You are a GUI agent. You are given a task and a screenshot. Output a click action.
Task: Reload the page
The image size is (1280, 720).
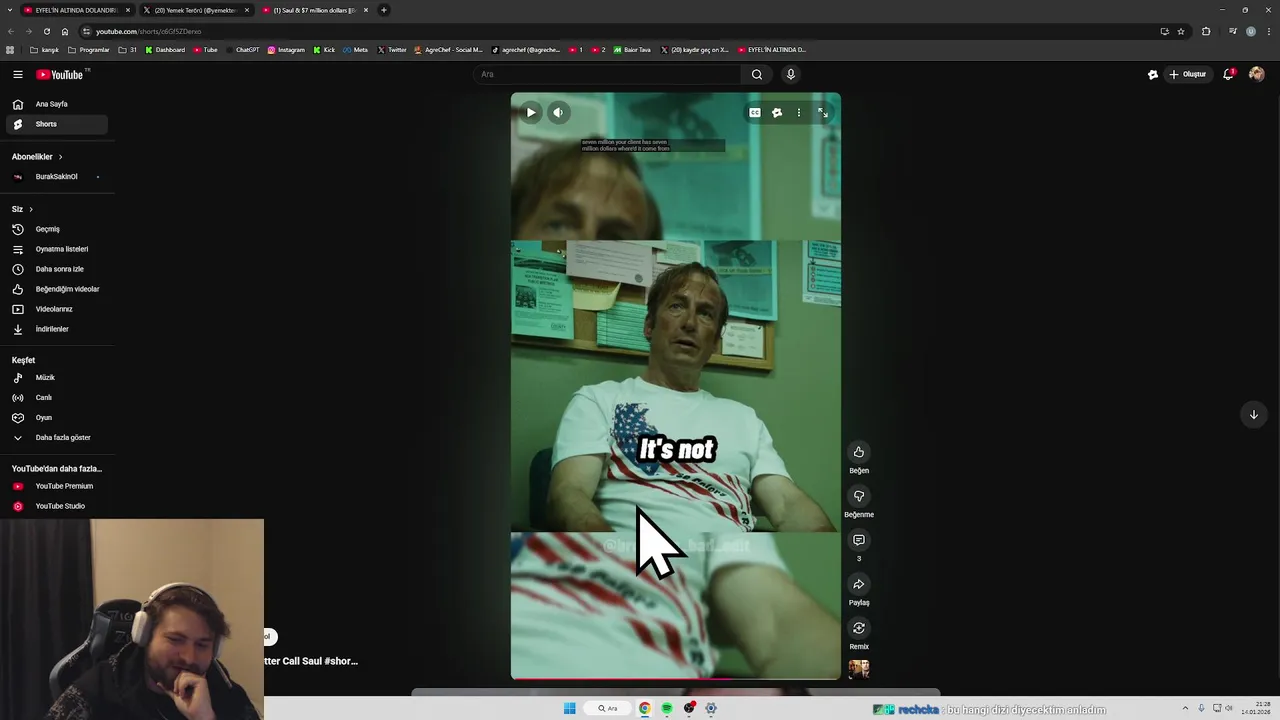tap(46, 31)
